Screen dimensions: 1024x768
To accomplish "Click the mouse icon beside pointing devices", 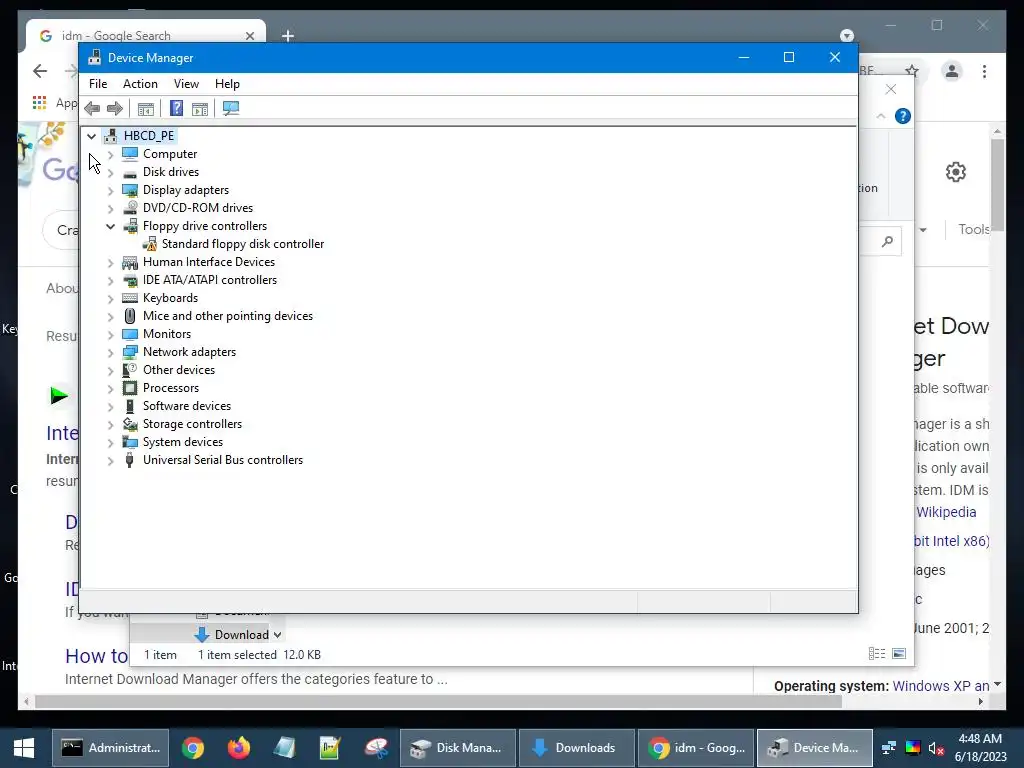I will (x=130, y=316).
